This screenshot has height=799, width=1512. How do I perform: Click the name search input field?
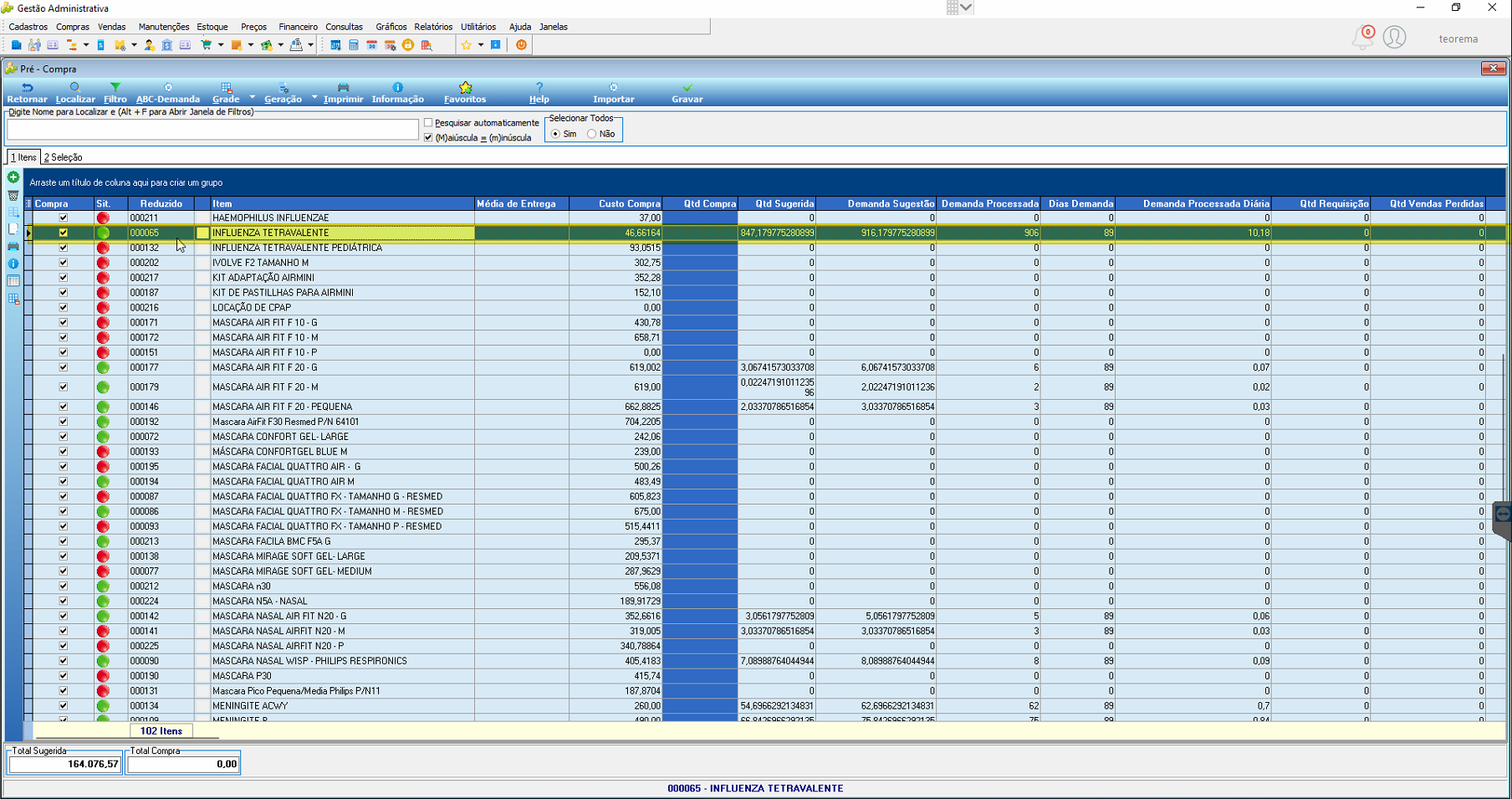point(212,129)
